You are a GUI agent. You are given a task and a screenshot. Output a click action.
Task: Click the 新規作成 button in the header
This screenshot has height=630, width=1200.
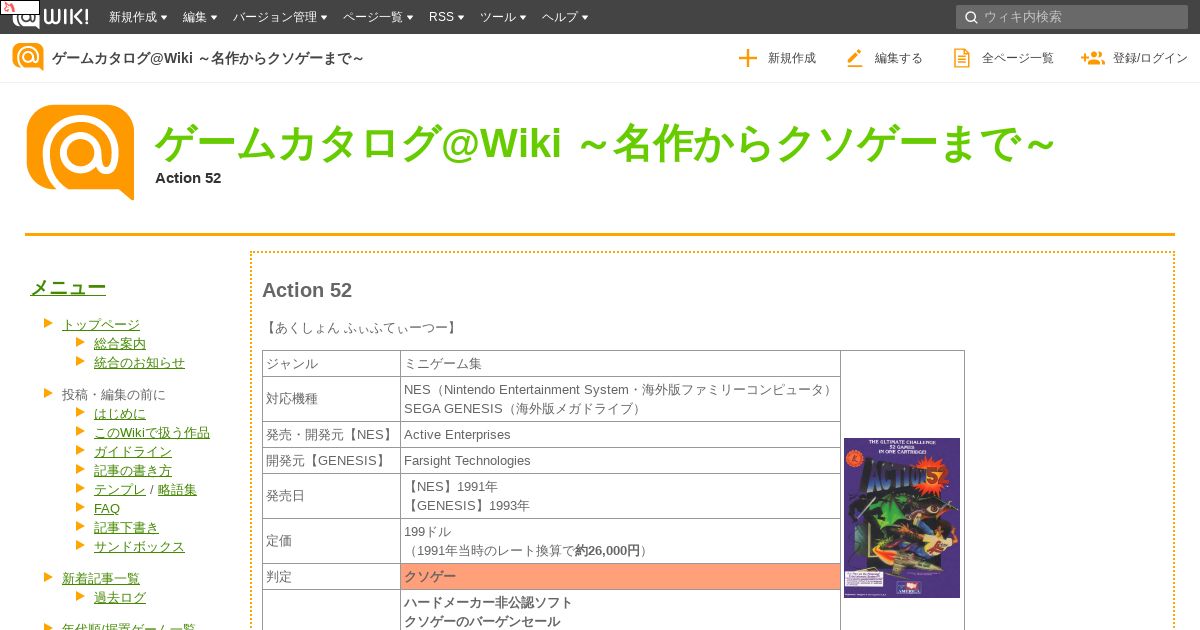click(777, 58)
